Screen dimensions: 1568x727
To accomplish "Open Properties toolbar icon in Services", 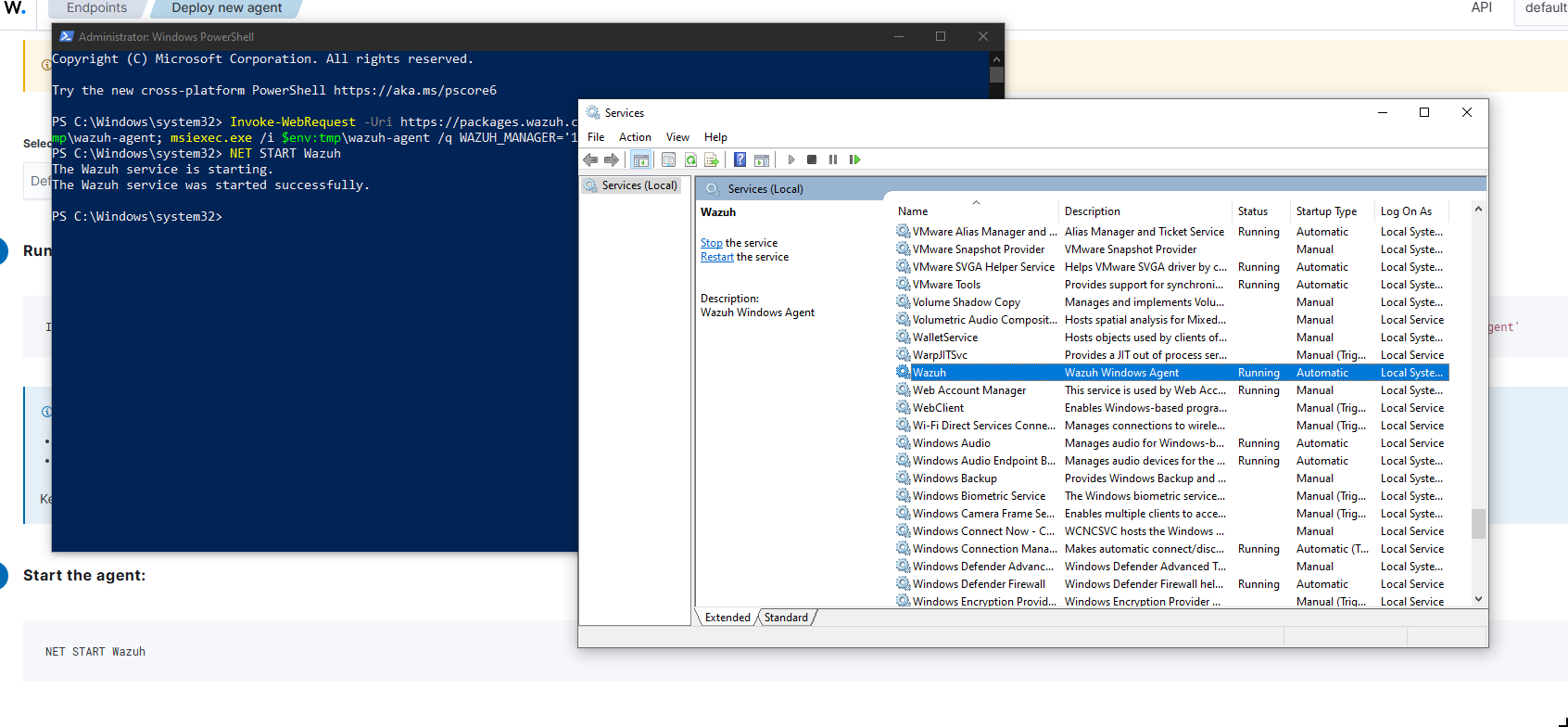I will pos(668,159).
